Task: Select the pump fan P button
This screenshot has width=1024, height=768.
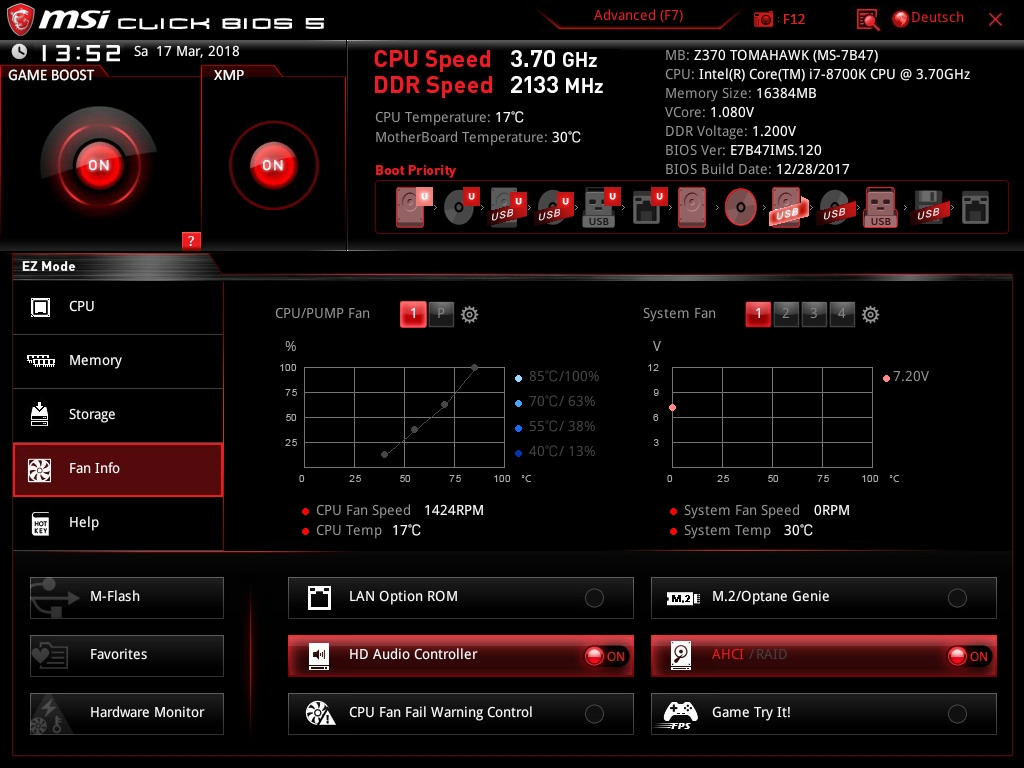Action: click(441, 314)
